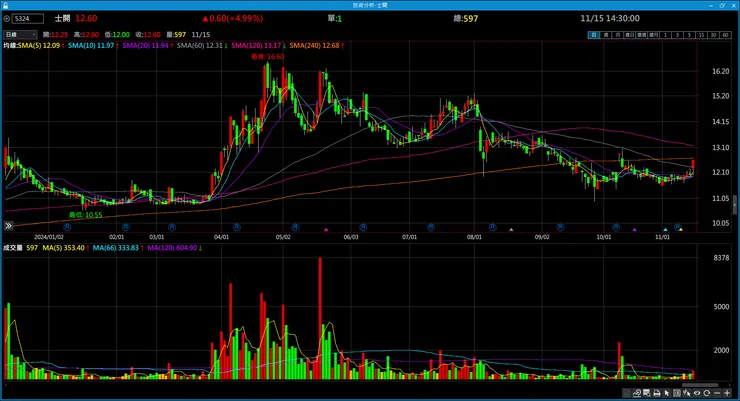Click the SMA(10) 11.97 indicator label
The width and height of the screenshot is (740, 401).
[x=91, y=46]
